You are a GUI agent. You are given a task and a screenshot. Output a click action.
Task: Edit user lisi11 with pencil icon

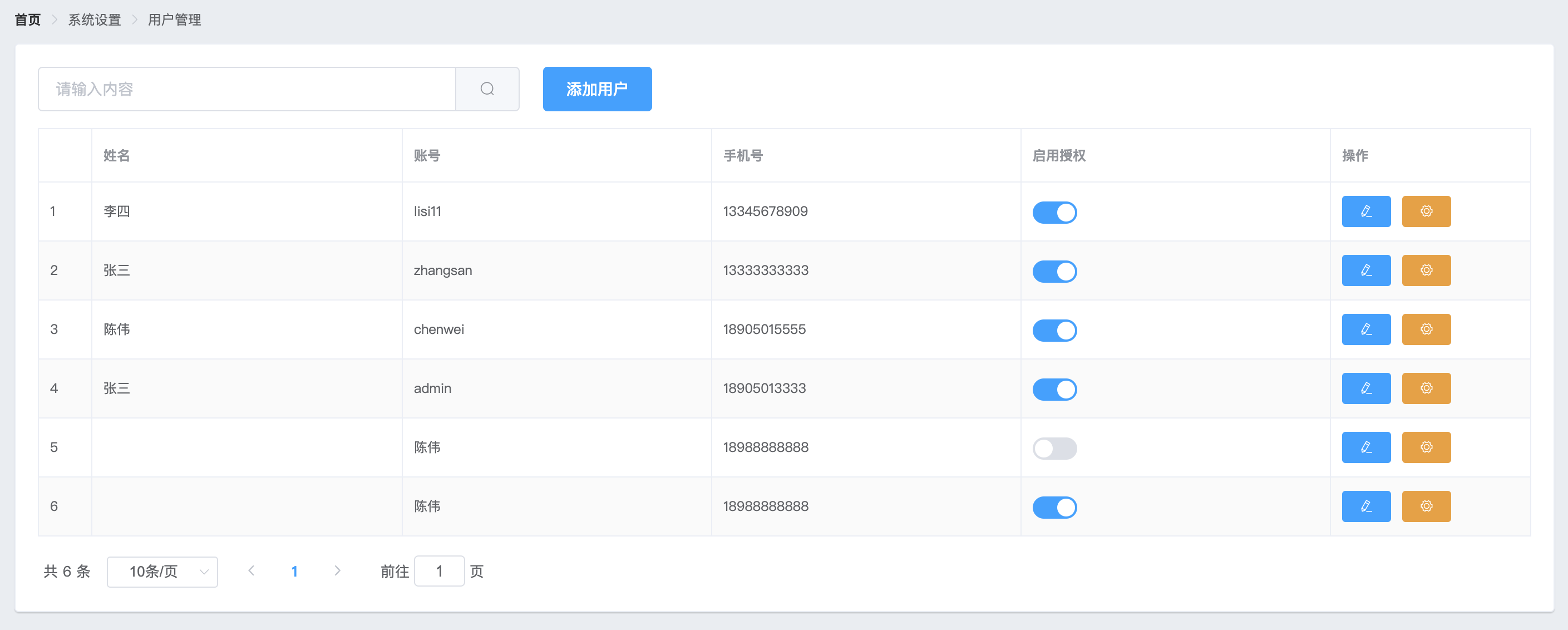[x=1366, y=211]
